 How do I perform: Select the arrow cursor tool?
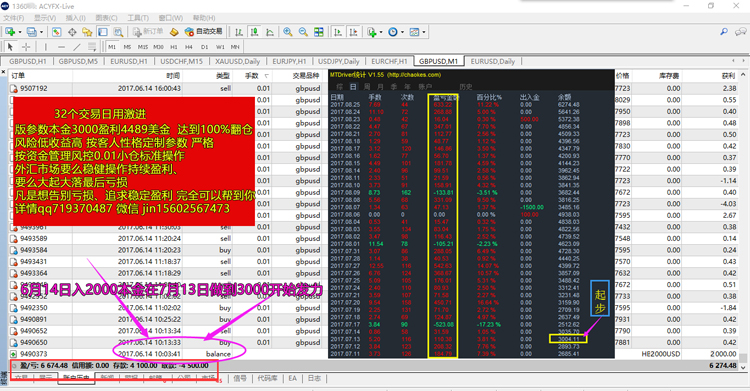pos(10,47)
